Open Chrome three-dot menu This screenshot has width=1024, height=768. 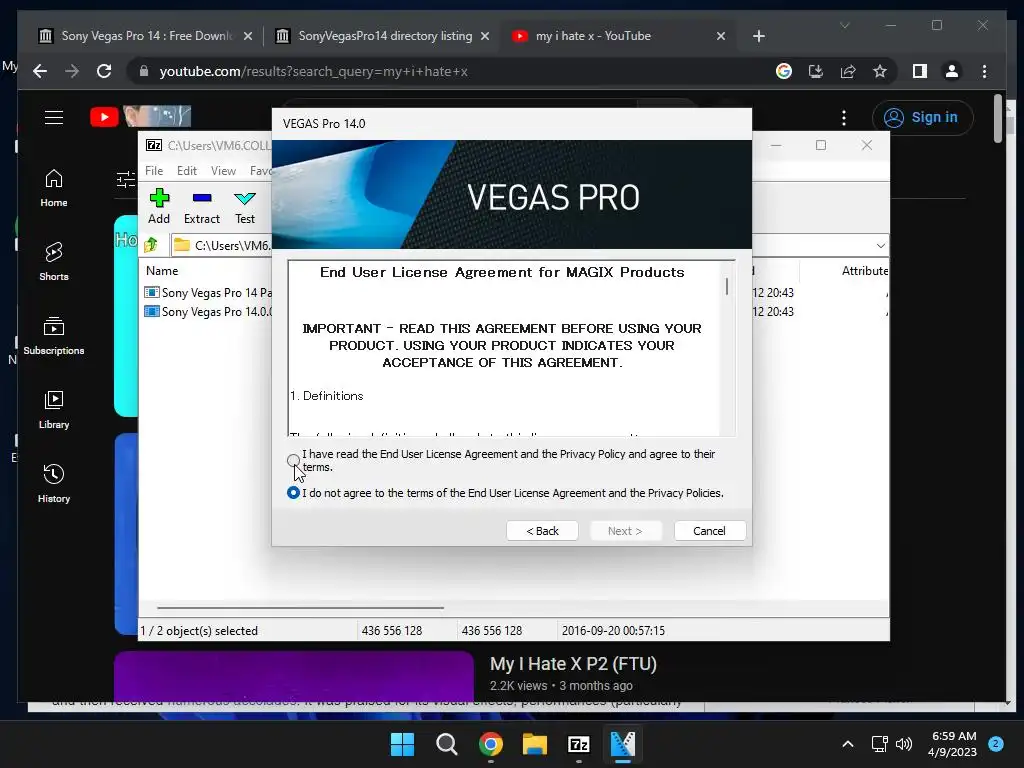click(x=984, y=71)
